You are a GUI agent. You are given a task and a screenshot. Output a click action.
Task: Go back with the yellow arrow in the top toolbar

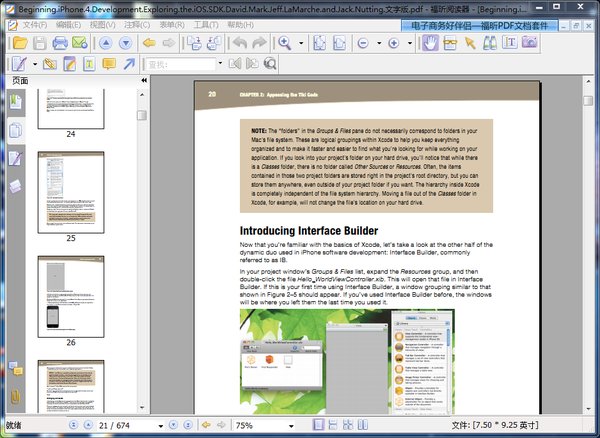tap(149, 43)
